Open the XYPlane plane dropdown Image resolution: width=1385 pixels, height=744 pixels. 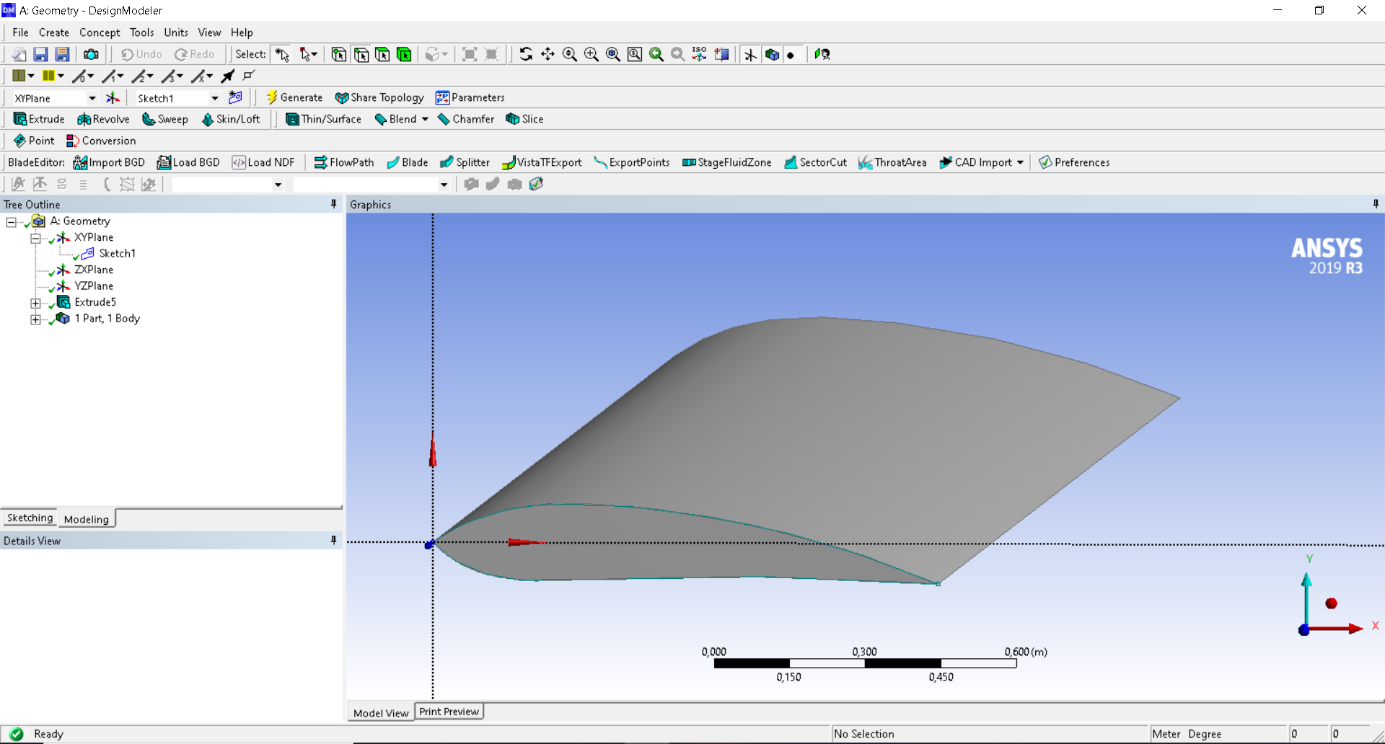click(92, 98)
